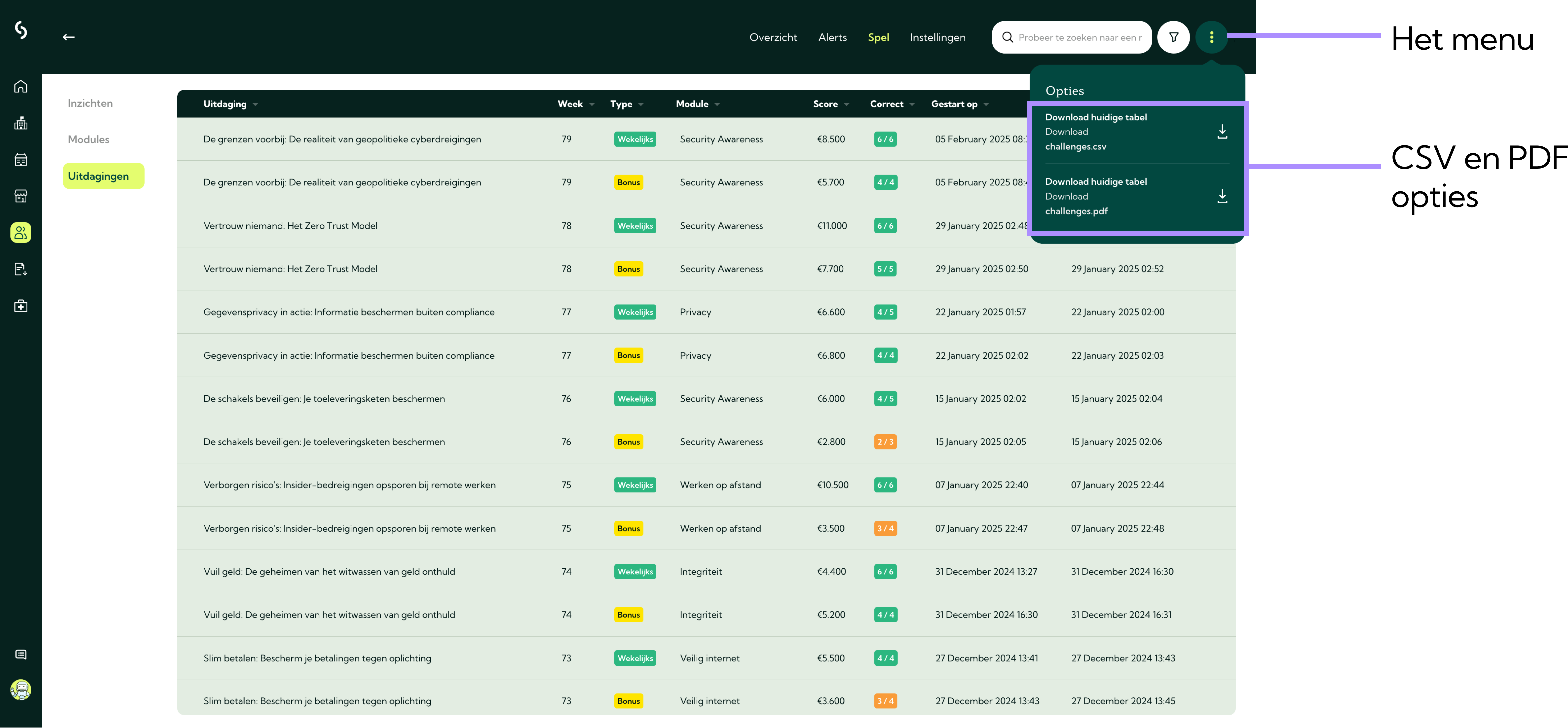Open the chat messages sidebar icon
1568x728 pixels.
[x=21, y=655]
